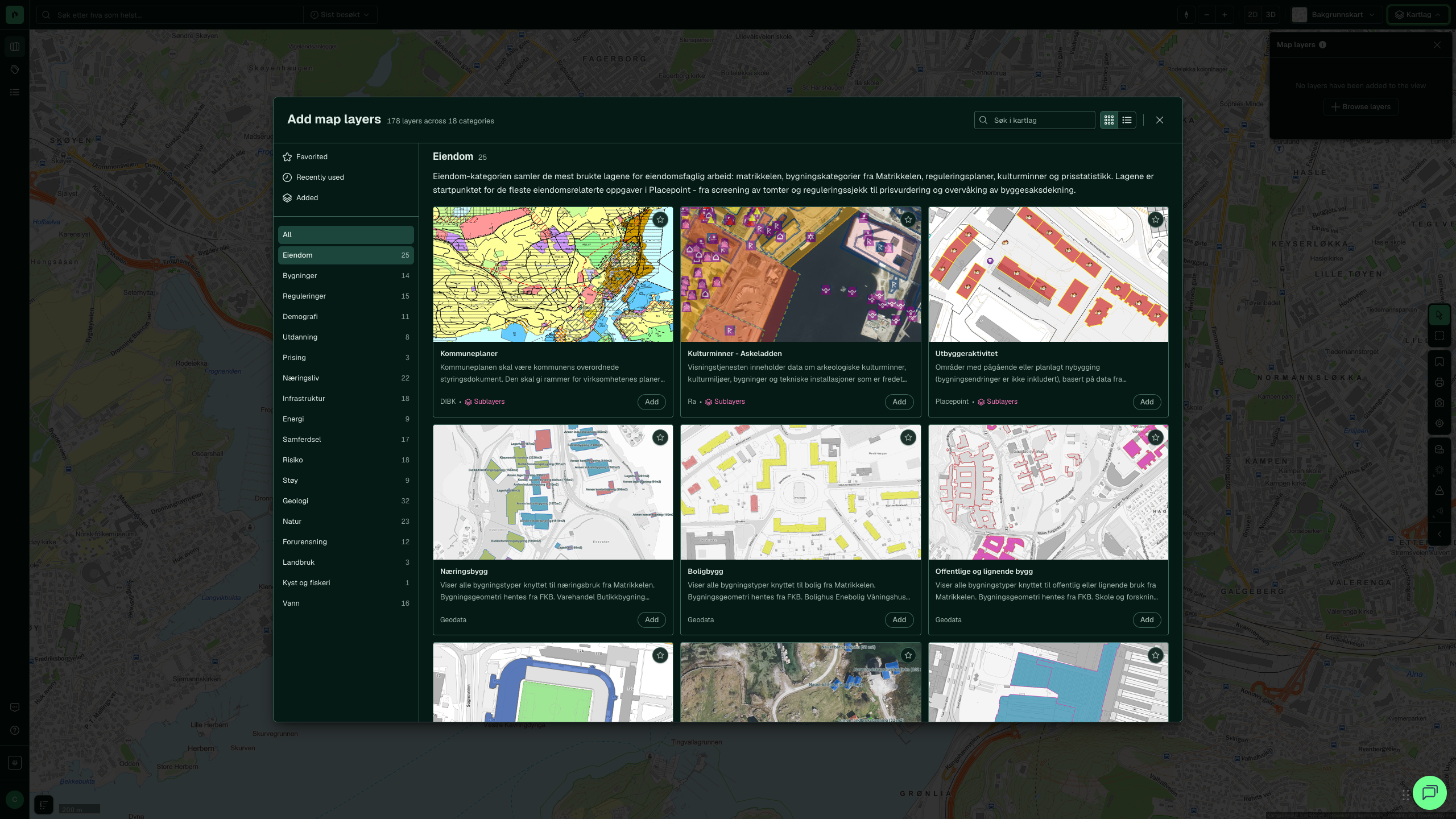Image resolution: width=1456 pixels, height=819 pixels.
Task: Favorite the Kulturminner - Askeladden layer
Action: 908,220
